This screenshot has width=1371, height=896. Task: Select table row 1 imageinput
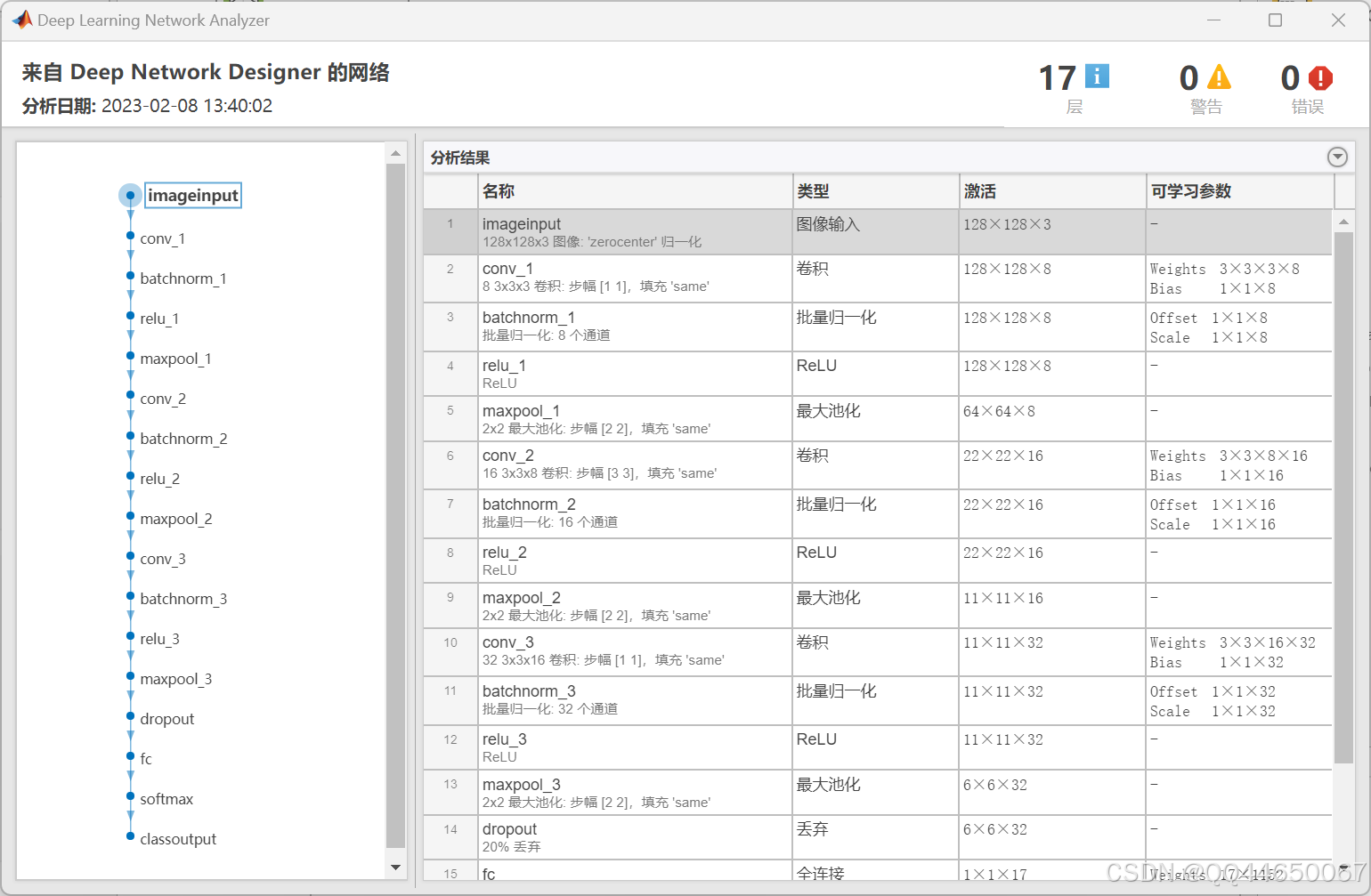tap(877, 232)
